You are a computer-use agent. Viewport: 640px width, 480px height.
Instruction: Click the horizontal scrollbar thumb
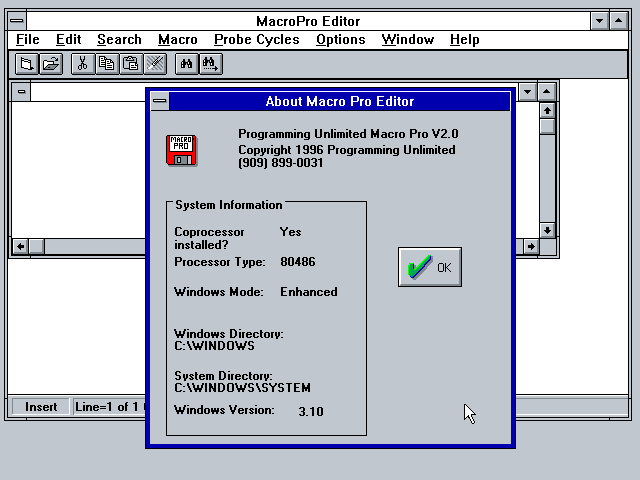tap(37, 246)
